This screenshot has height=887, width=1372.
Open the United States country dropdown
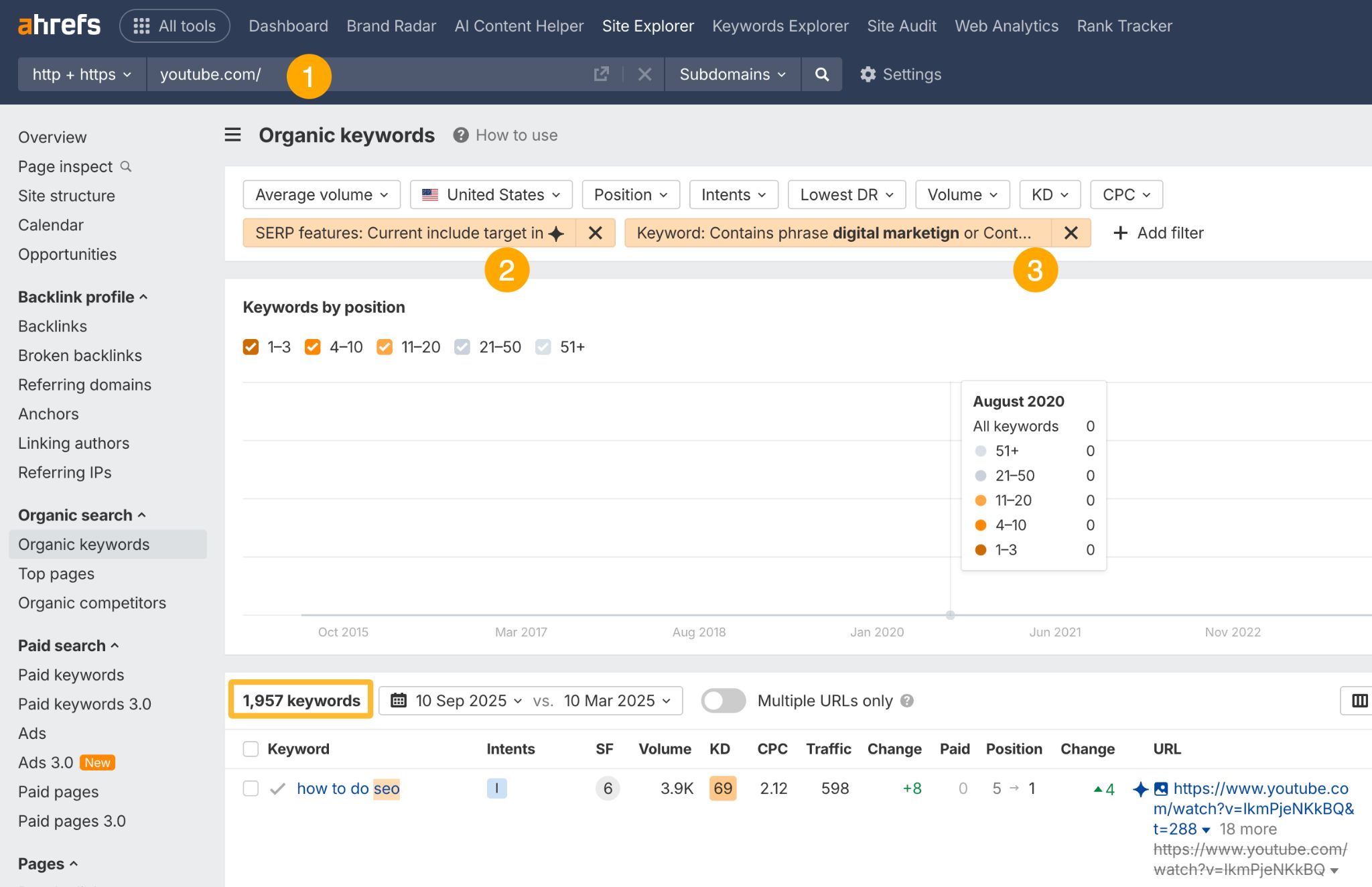pyautogui.click(x=491, y=194)
